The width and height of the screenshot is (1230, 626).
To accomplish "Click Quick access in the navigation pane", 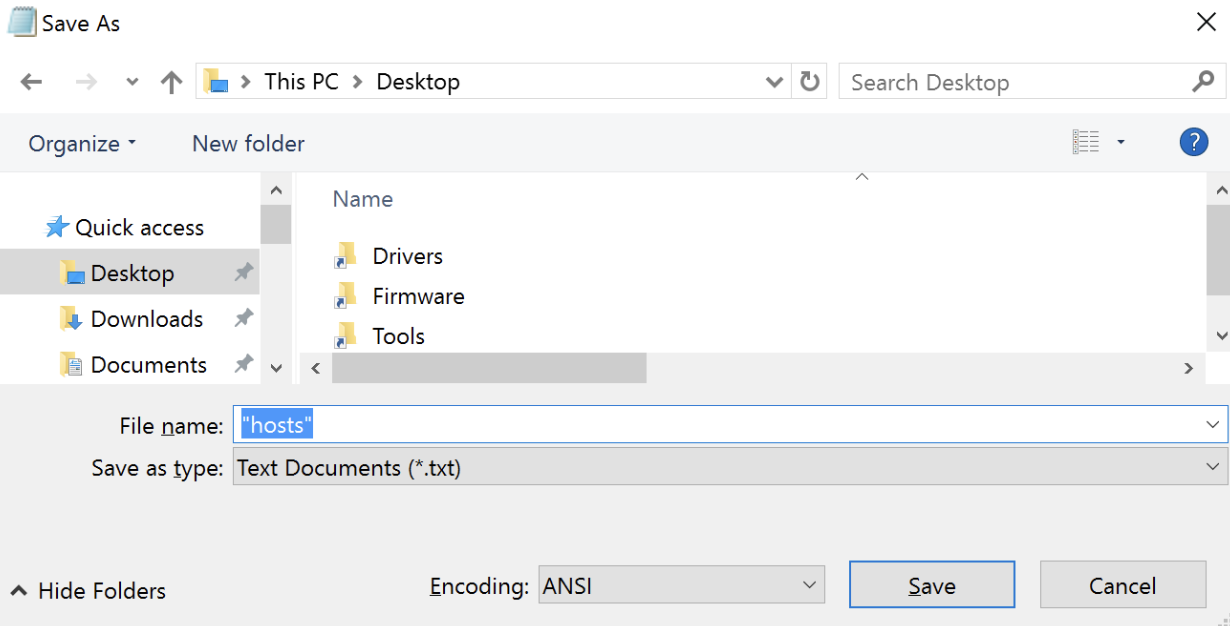I will pyautogui.click(x=140, y=226).
